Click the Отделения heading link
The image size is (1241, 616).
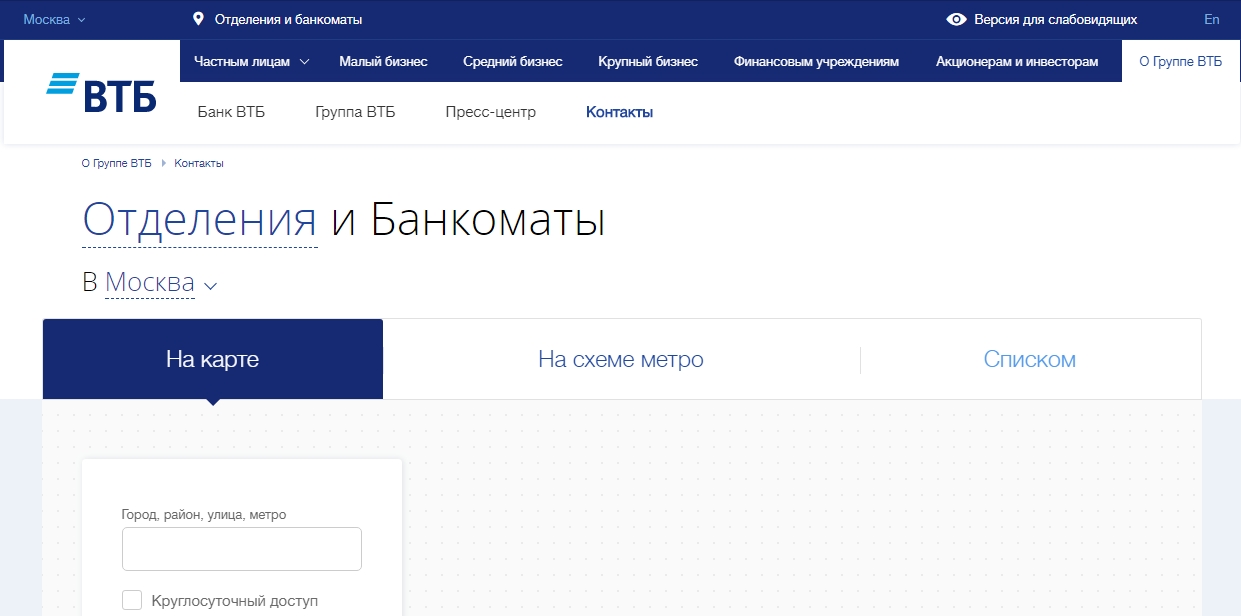tap(199, 220)
